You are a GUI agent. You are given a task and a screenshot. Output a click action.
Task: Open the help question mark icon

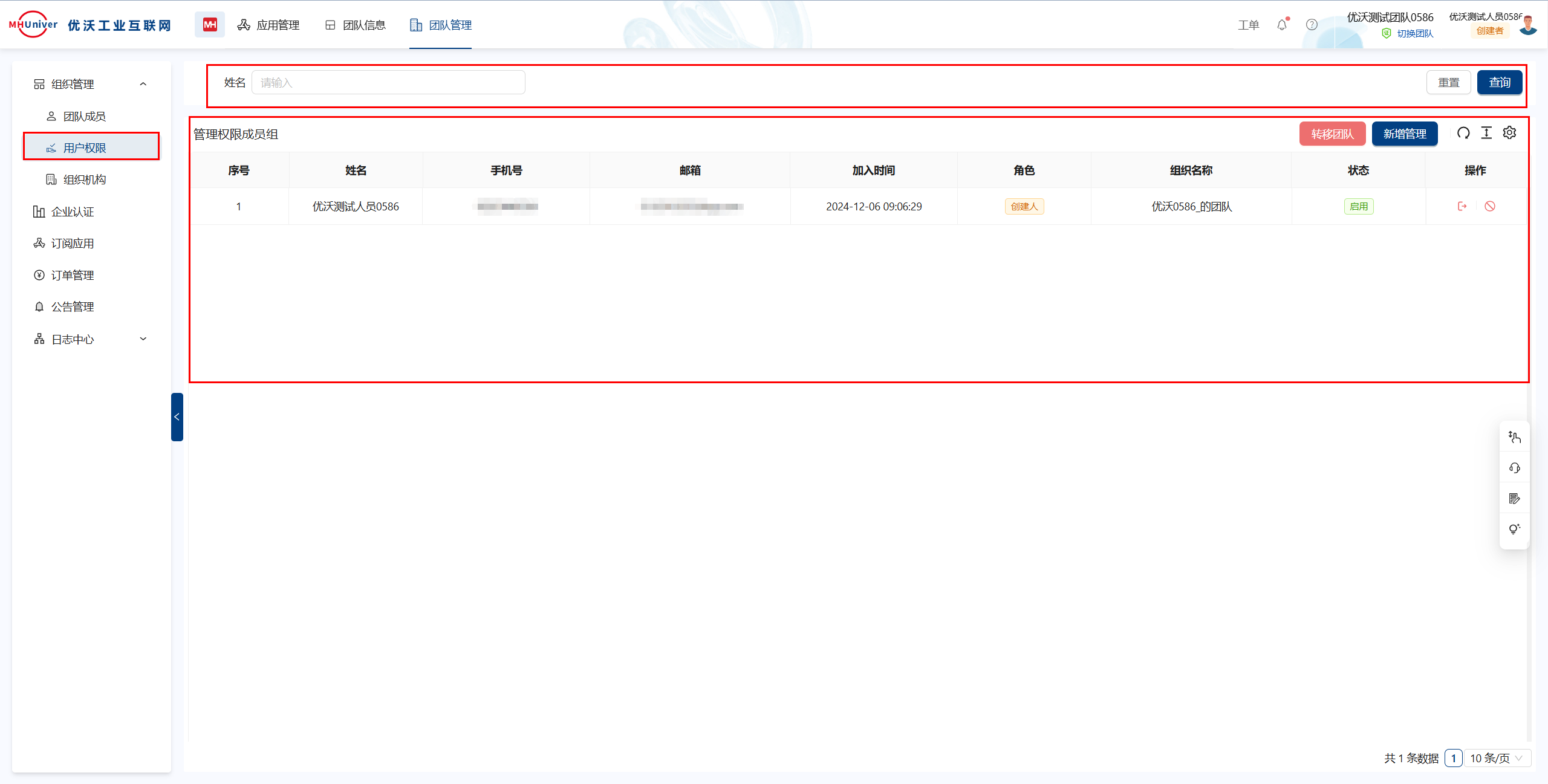click(1312, 25)
